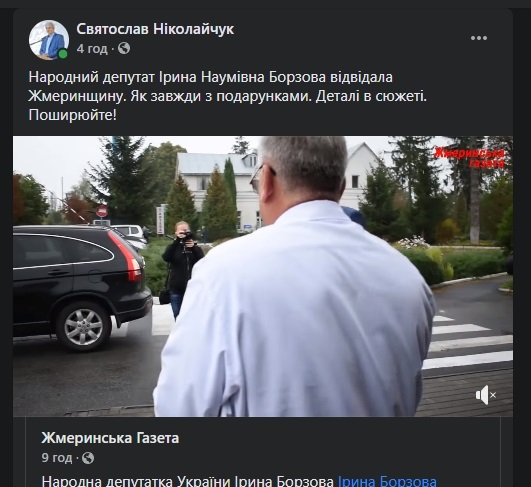This screenshot has height=487, width=531.
Task: Open the Святослав Ніколайчук name link
Action: pyautogui.click(x=155, y=29)
